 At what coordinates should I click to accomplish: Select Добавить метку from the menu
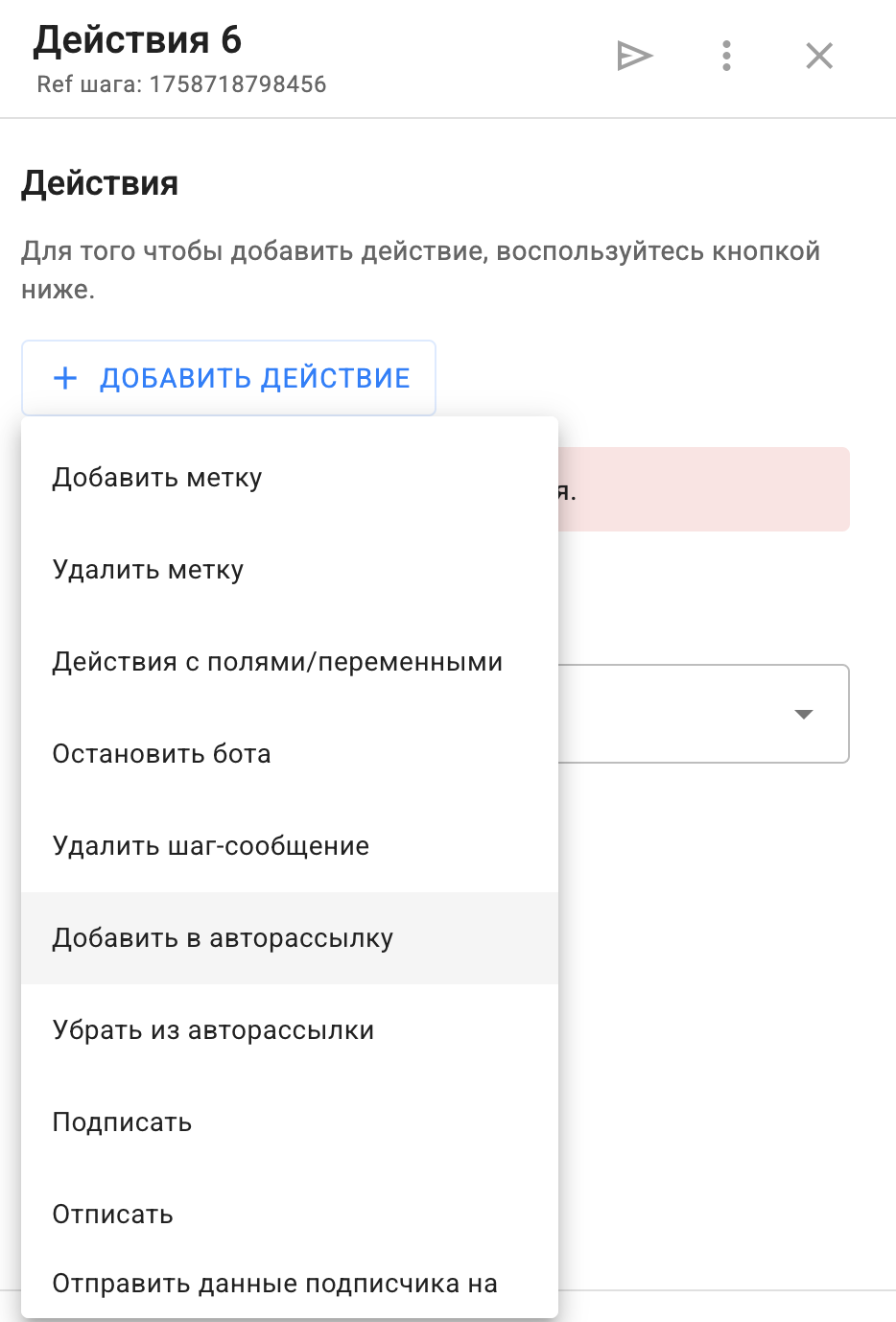(157, 478)
